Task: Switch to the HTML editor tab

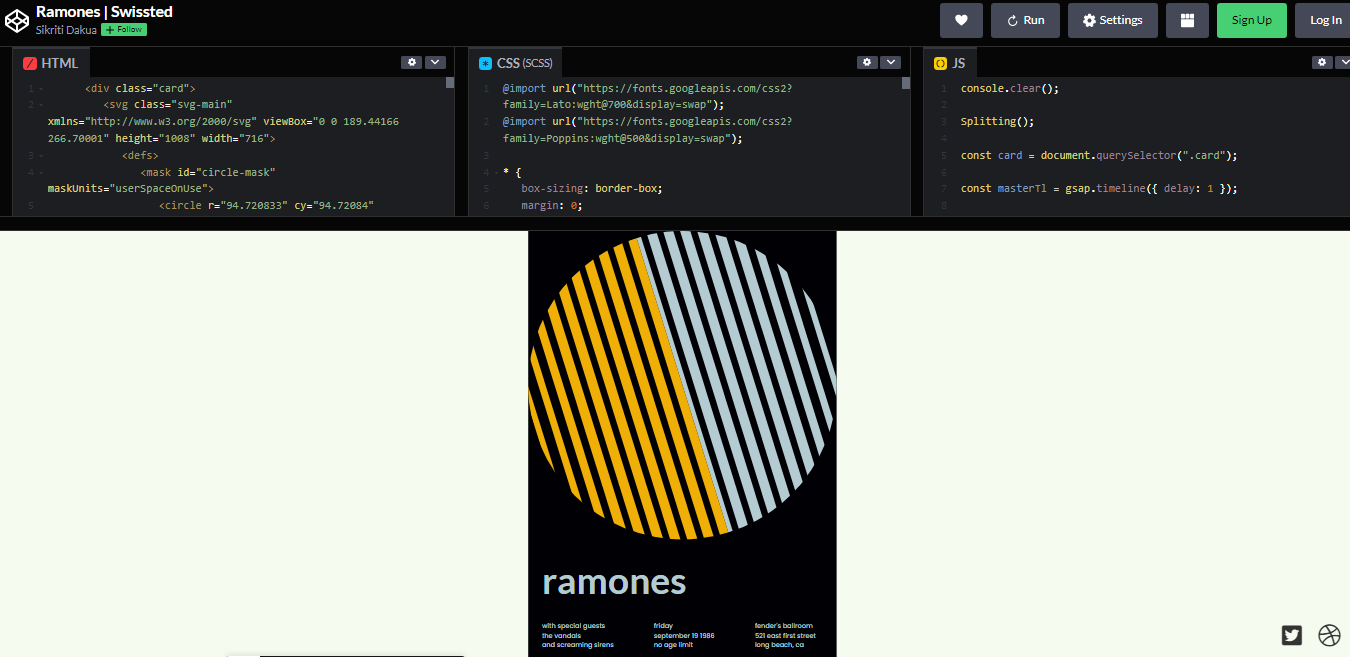Action: coord(50,62)
